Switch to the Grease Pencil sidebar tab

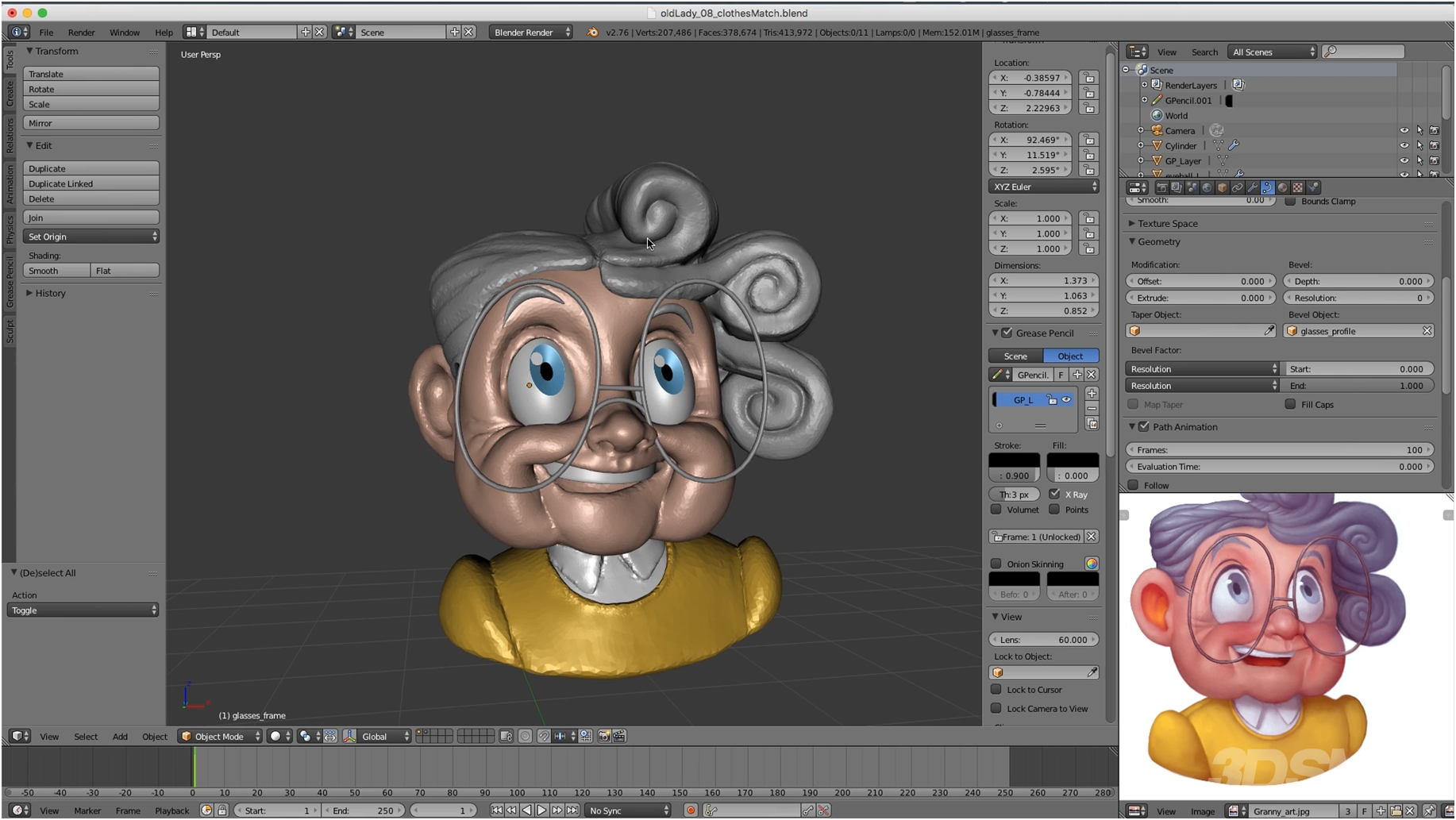[x=10, y=283]
